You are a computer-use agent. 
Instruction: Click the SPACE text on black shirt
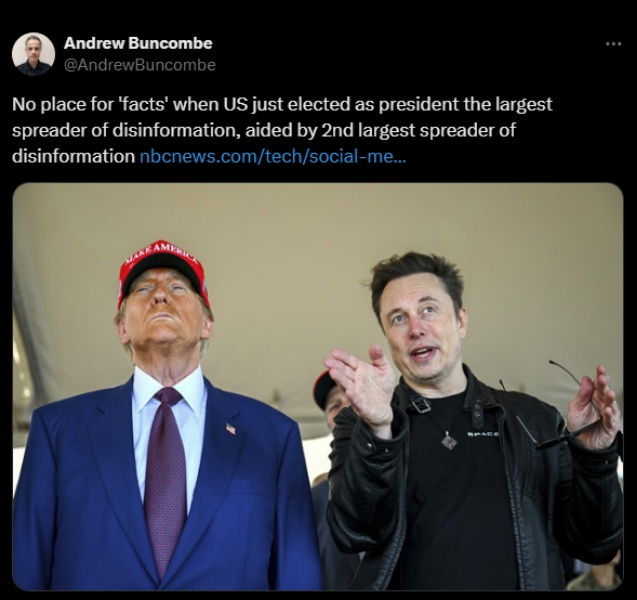[483, 434]
